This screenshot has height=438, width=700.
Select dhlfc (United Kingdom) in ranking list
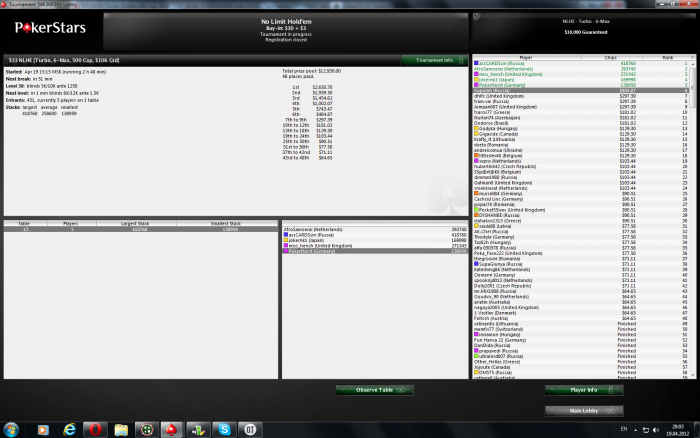582,96
